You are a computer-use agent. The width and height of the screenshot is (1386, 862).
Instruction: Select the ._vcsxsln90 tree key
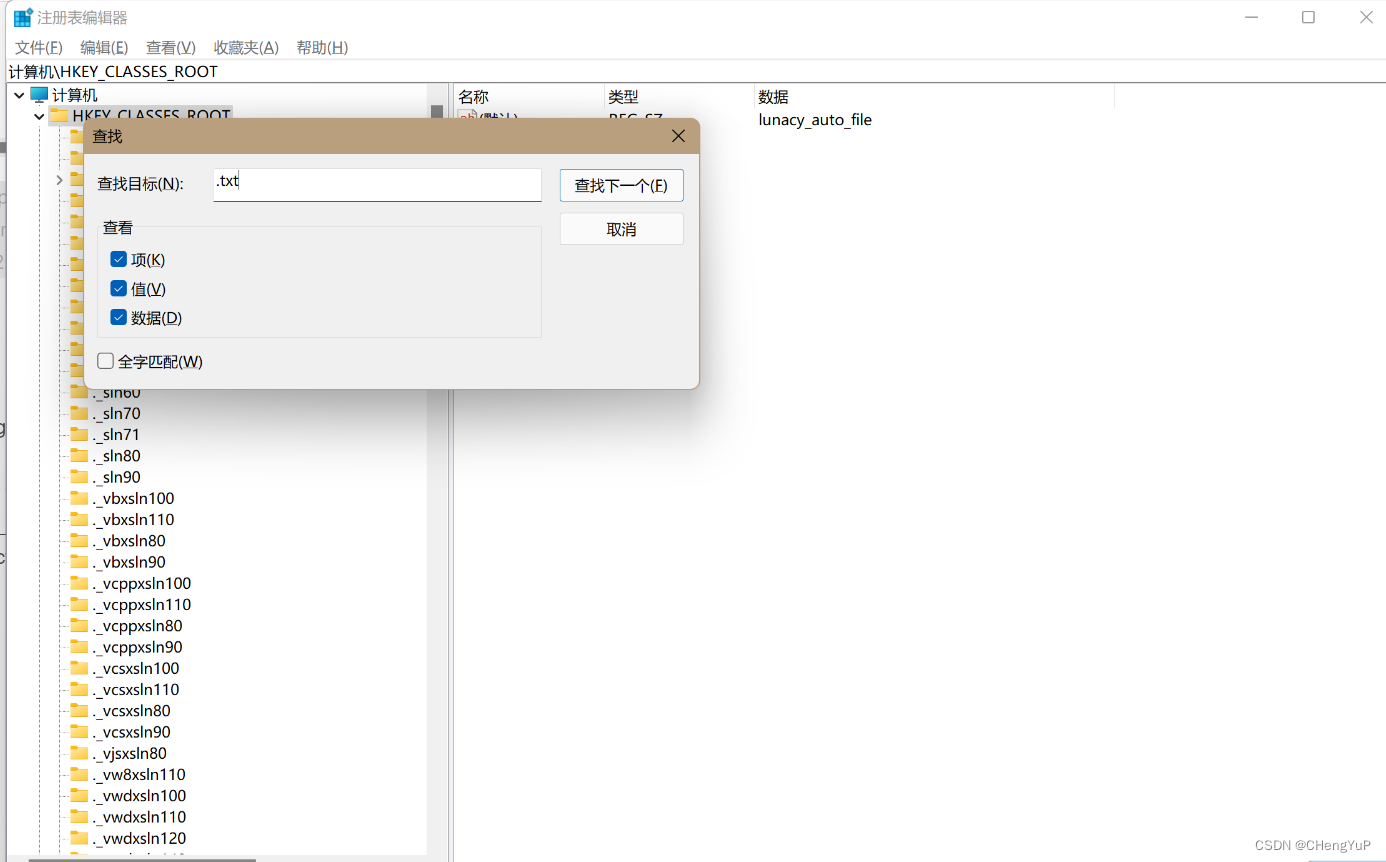132,732
